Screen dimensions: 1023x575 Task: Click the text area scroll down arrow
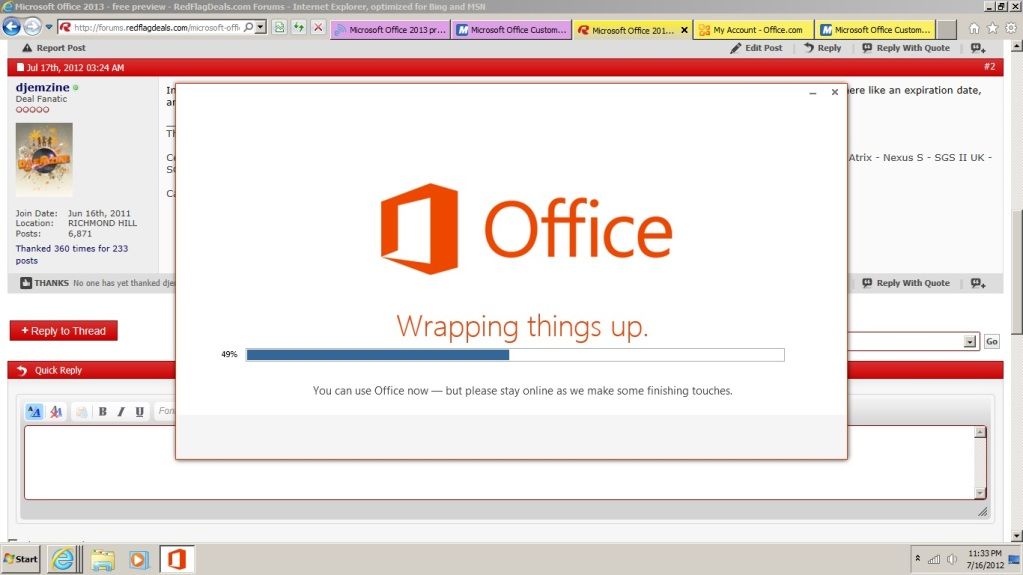(x=979, y=493)
